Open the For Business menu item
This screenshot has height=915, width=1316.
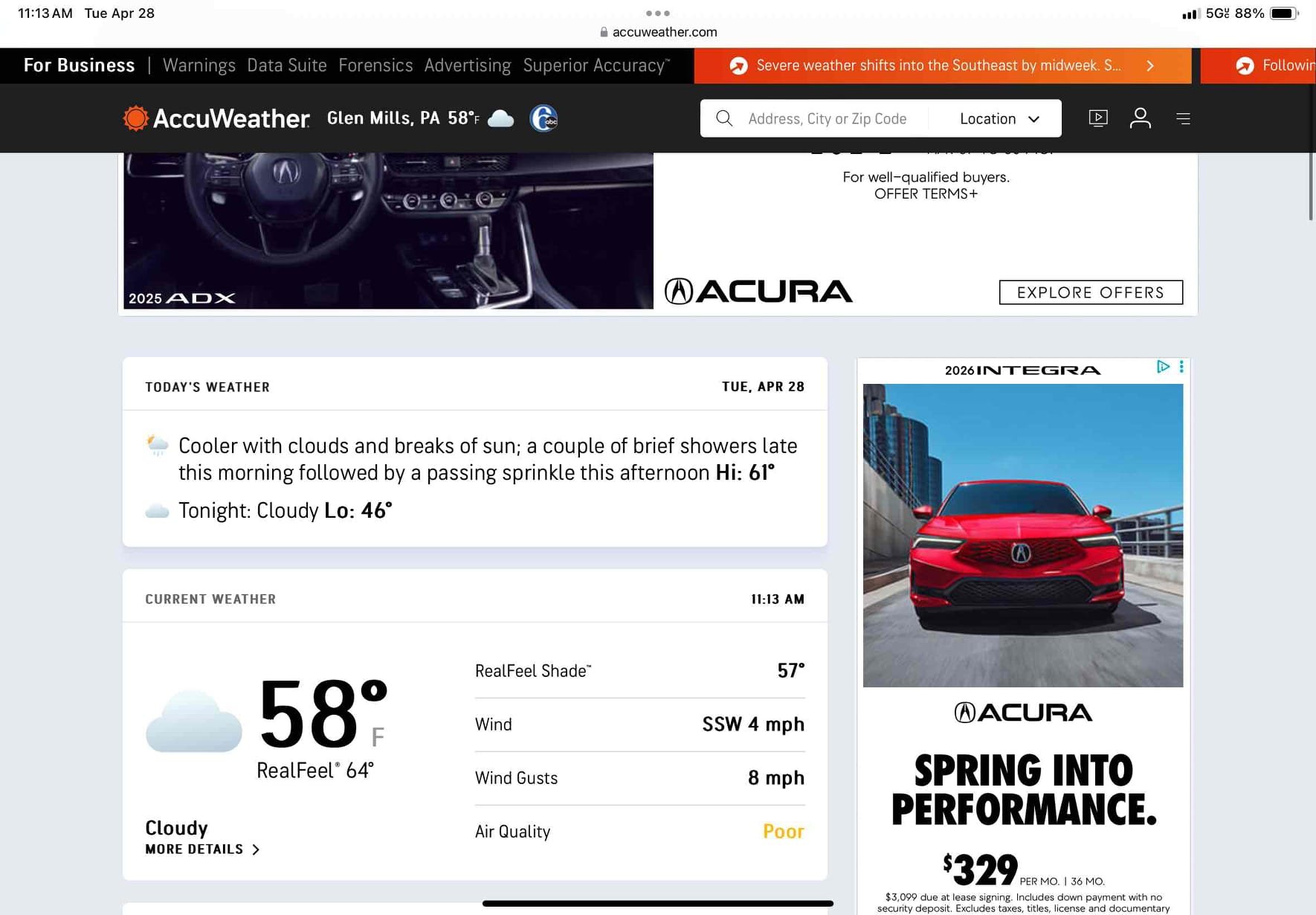[79, 65]
